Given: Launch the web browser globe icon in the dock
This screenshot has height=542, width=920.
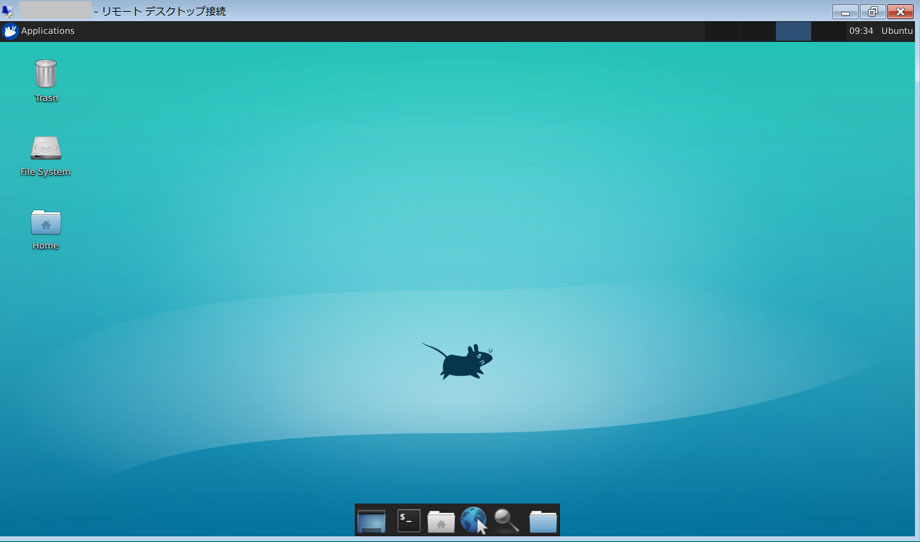Looking at the screenshot, I should point(474,520).
